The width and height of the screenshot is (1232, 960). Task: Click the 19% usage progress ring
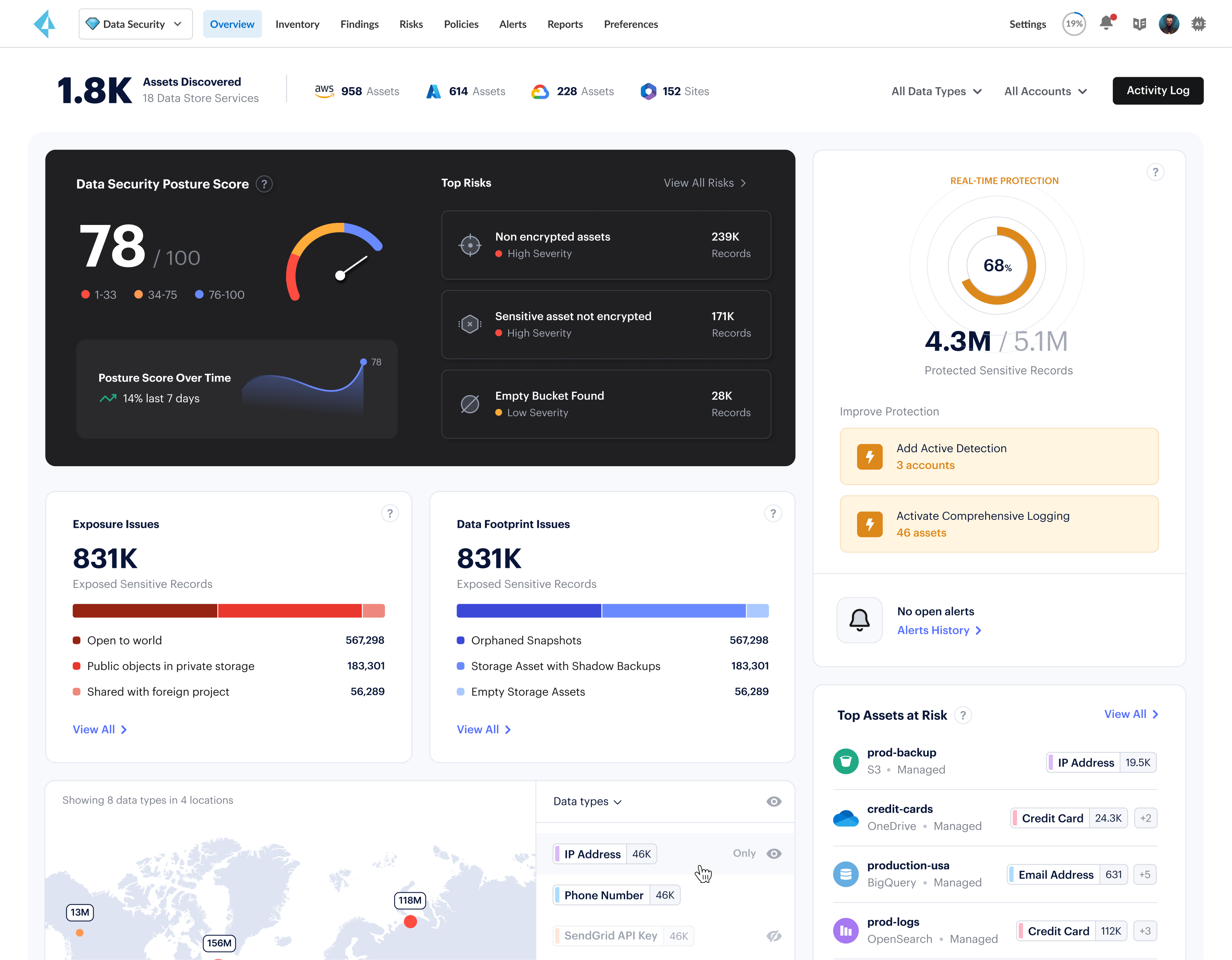(x=1074, y=24)
